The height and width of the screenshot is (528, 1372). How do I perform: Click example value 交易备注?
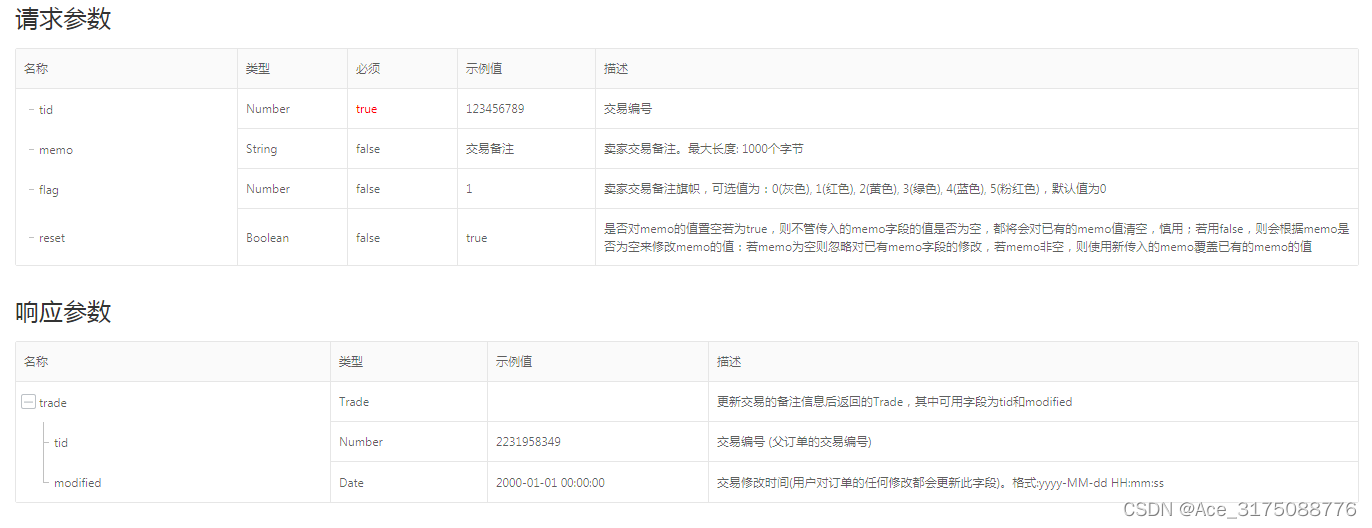point(490,149)
